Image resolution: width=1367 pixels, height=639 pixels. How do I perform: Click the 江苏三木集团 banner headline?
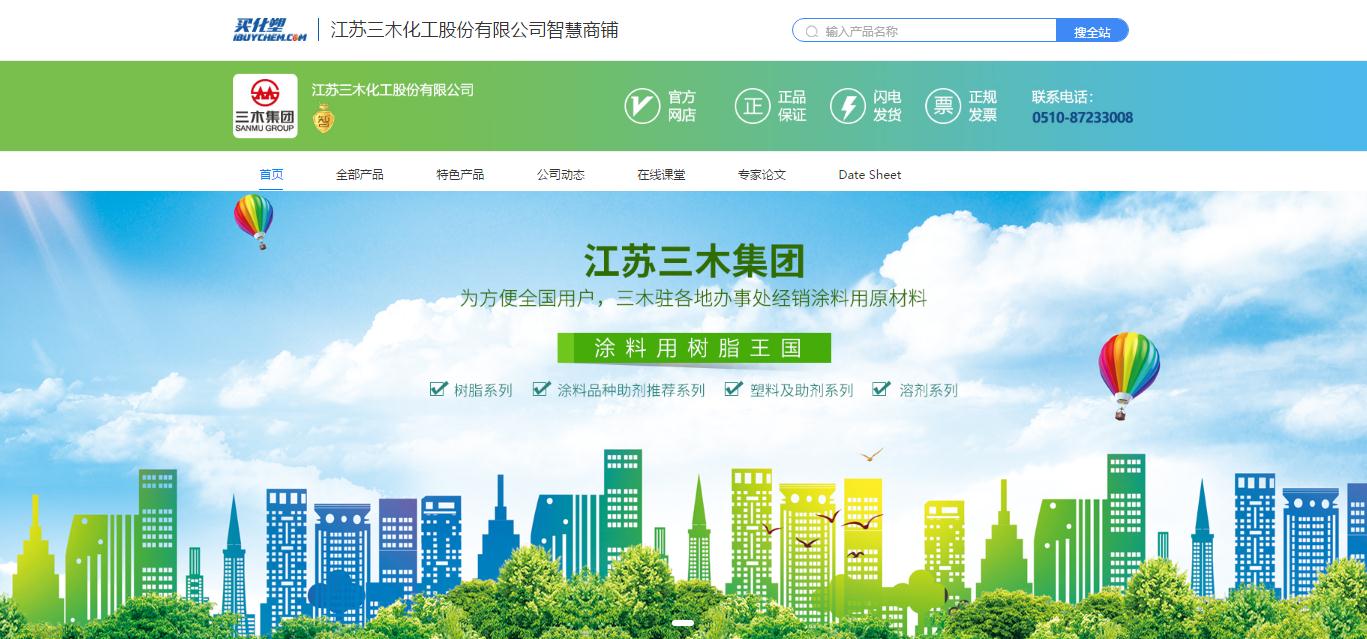(x=694, y=261)
